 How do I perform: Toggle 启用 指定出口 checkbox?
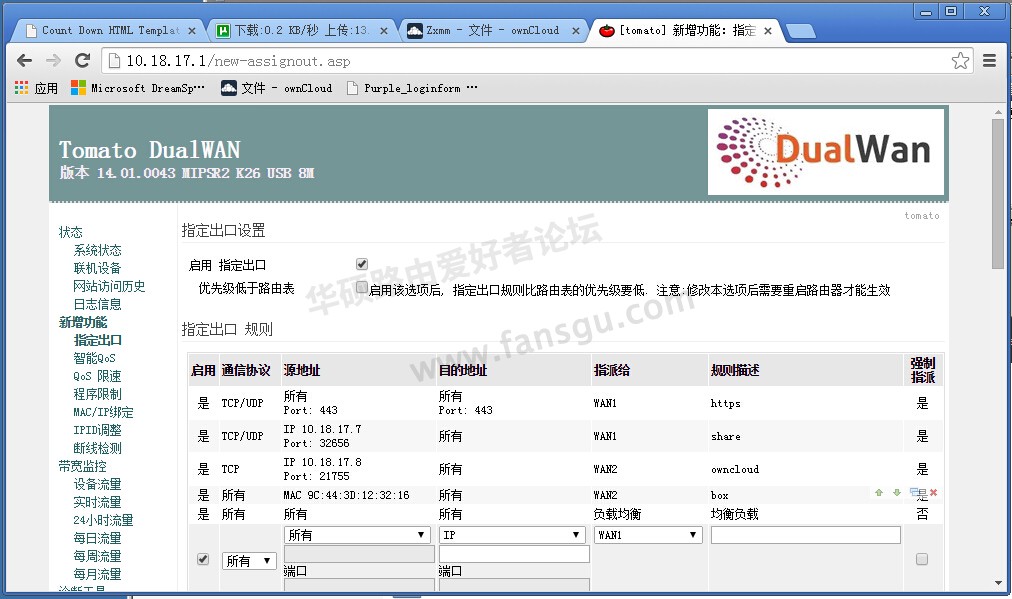(361, 264)
